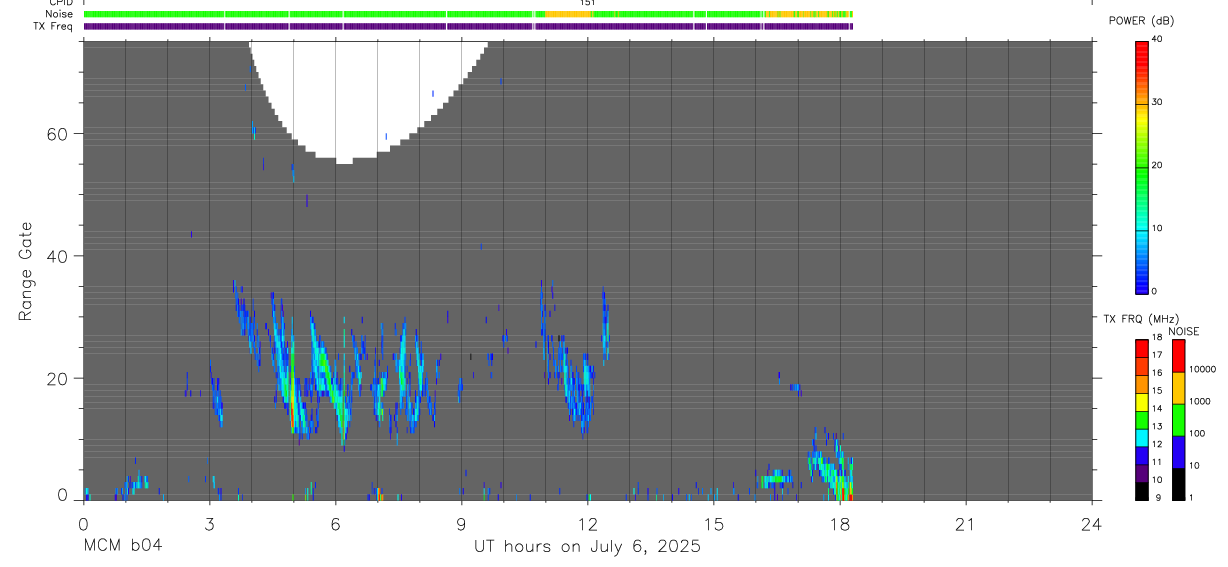Click the green 13–14 MHz TX FRQ swatch

[x=1141, y=419]
